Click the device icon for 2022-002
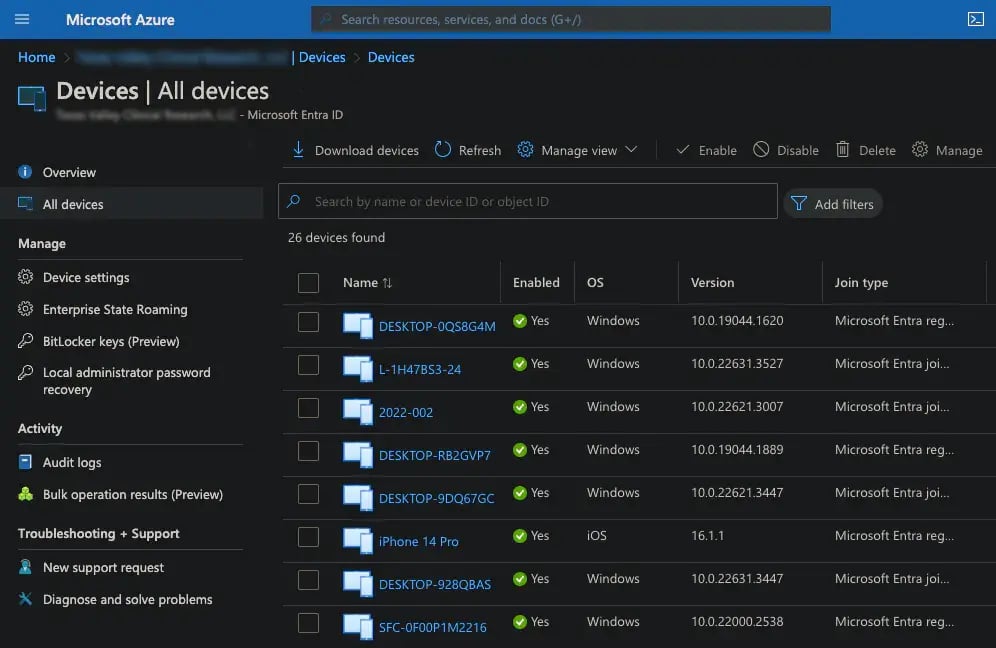 point(358,412)
